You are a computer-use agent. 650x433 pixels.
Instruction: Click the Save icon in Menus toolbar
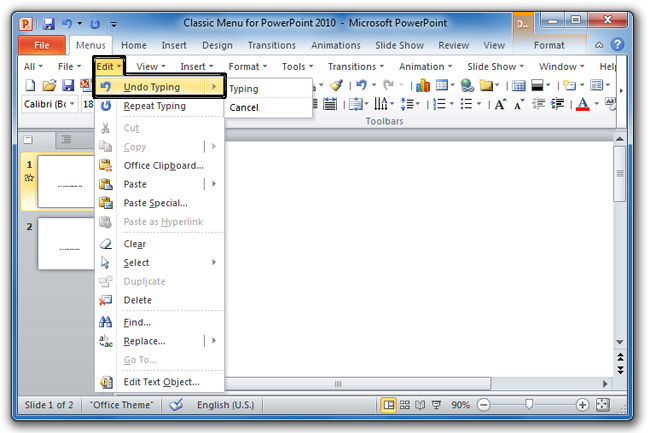point(68,85)
